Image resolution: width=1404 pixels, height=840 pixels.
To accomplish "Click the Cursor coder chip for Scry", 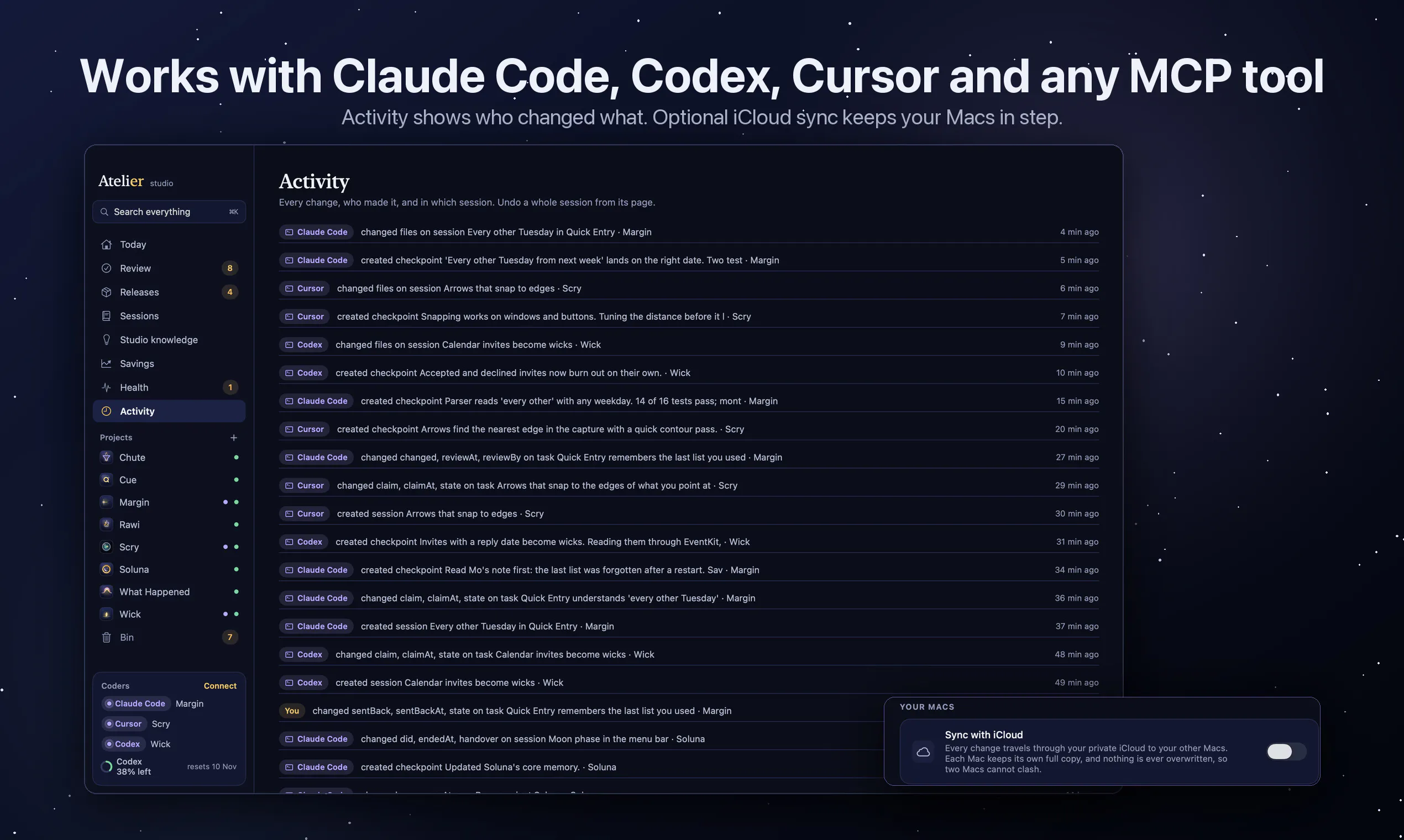I will (x=124, y=724).
